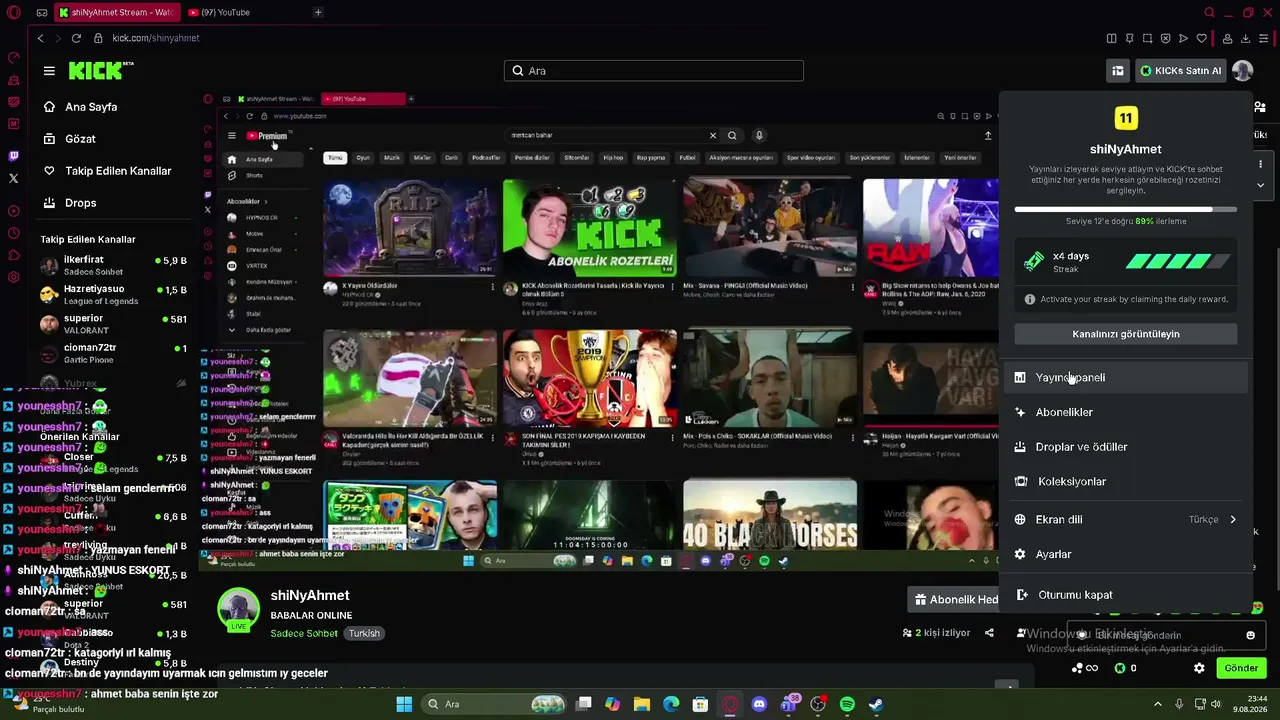Screen dimensions: 1280x720
Task: Open followed channel ilkerfirat
Action: coord(113,266)
